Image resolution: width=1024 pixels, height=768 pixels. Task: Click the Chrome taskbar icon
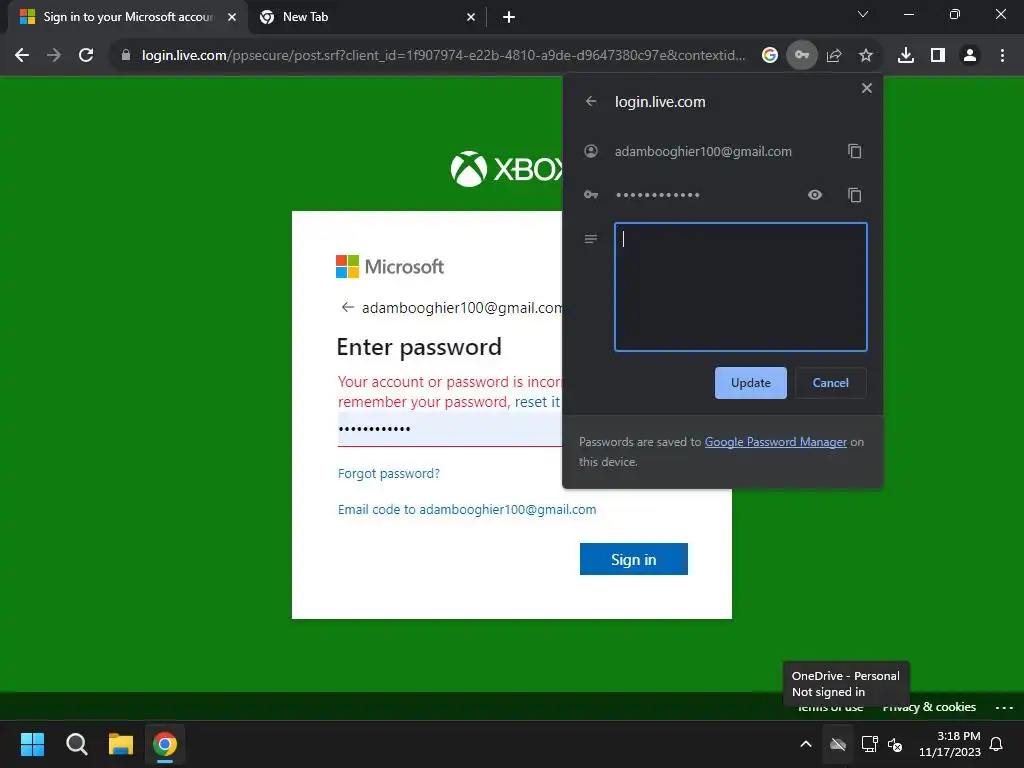(x=165, y=744)
